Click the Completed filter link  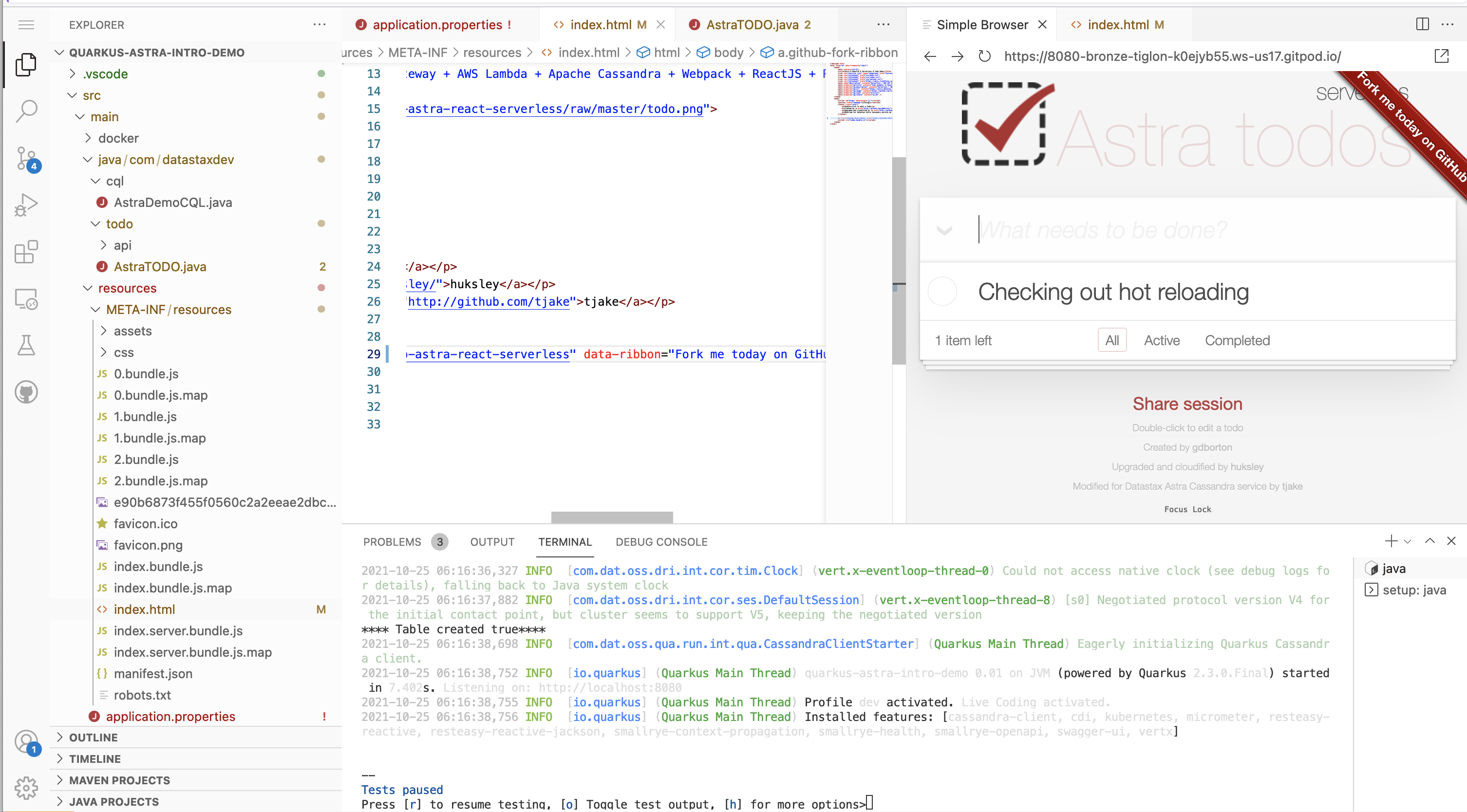coord(1237,340)
